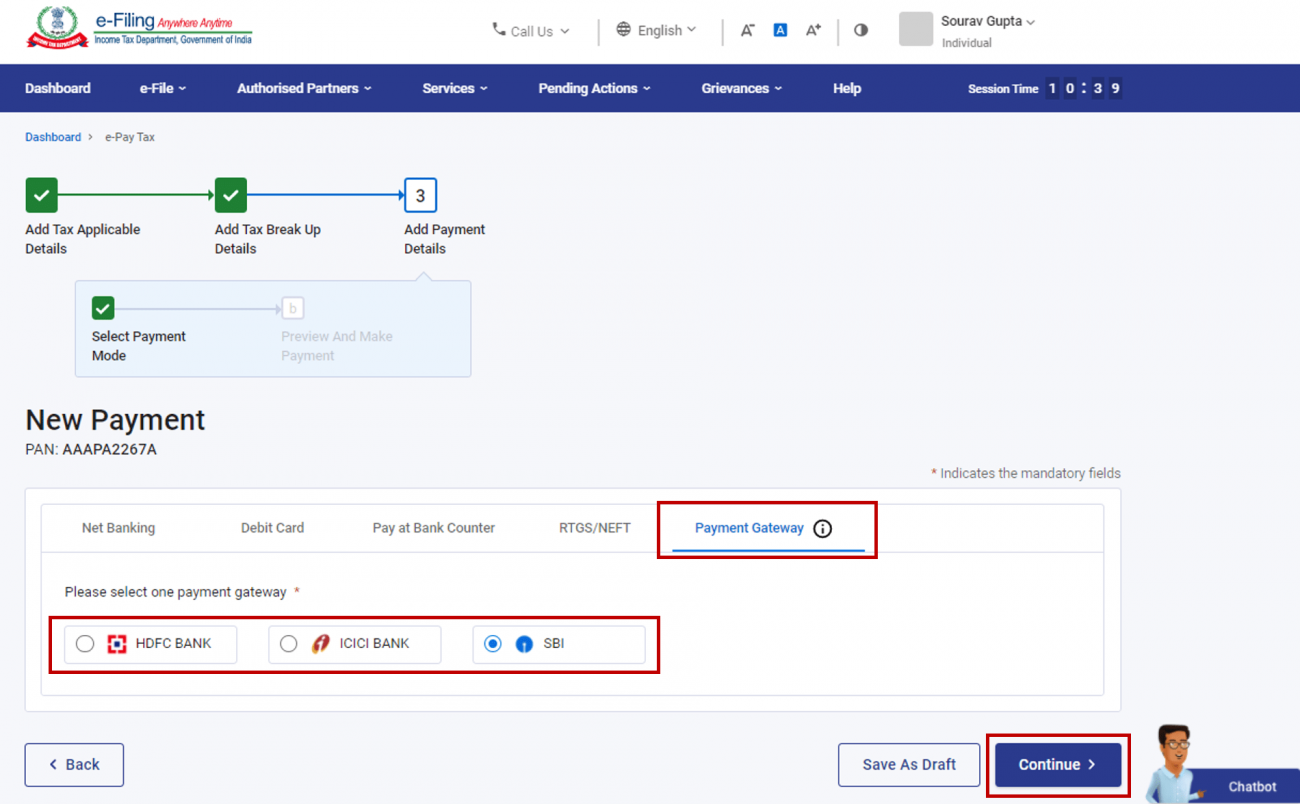Open the Chatbot assistant
1300x804 pixels.
pos(1250,786)
